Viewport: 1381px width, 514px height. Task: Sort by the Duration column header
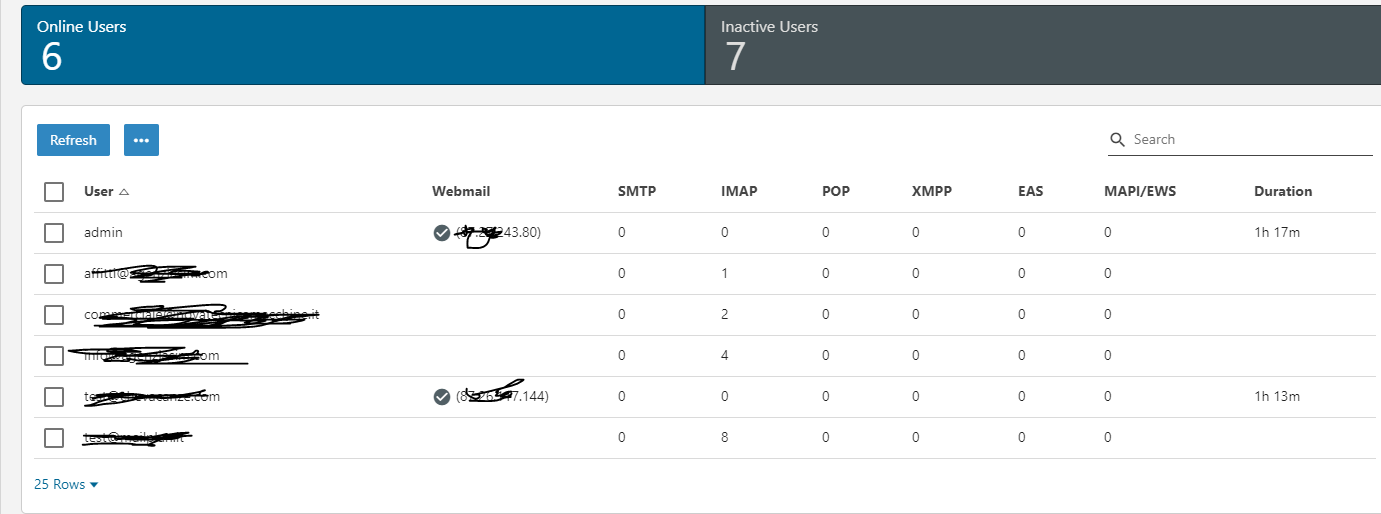1282,192
